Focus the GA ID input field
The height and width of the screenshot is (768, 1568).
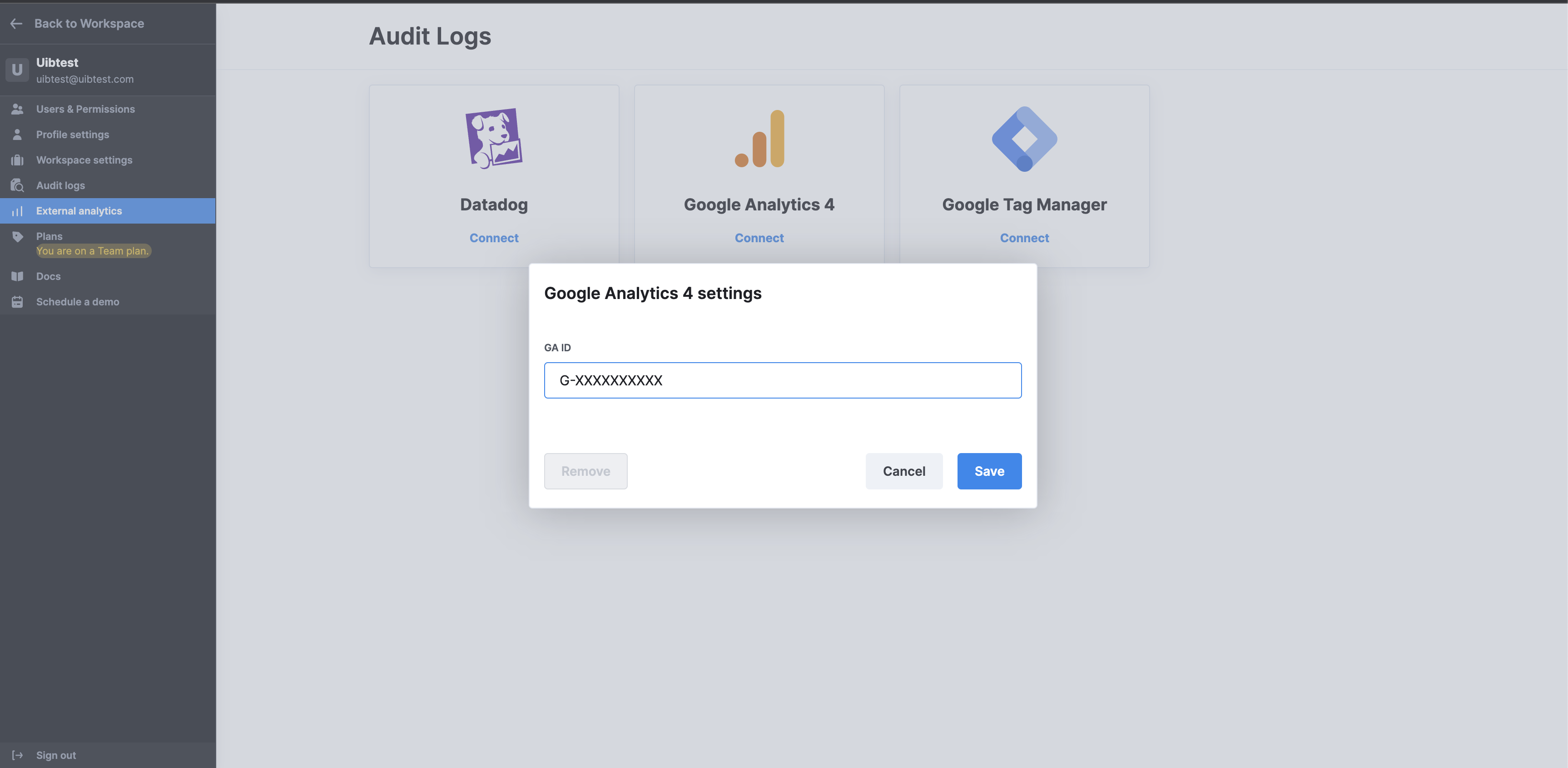(x=782, y=381)
